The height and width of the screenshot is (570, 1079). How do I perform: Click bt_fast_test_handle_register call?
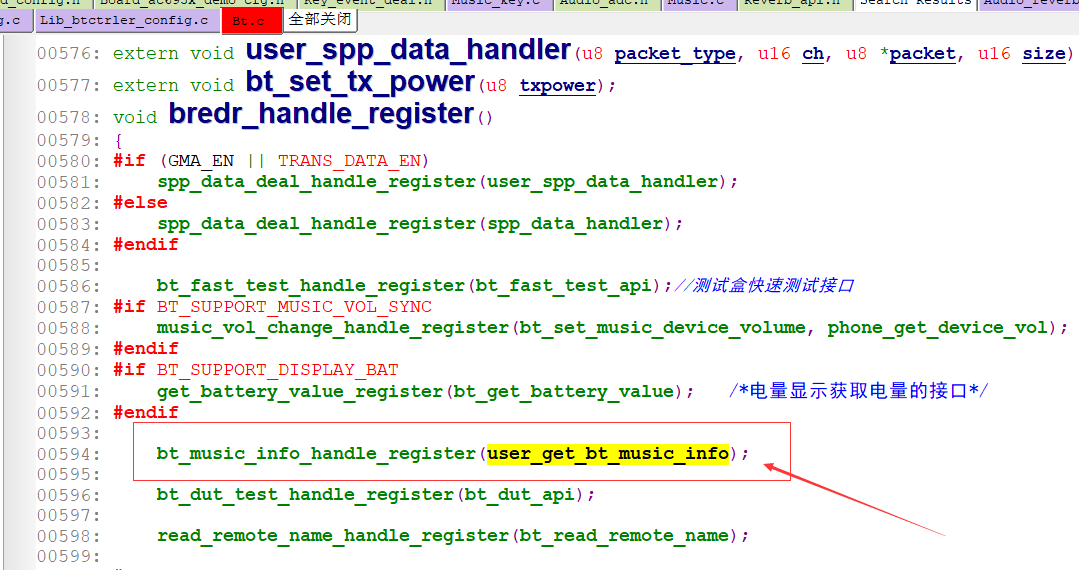[310, 286]
